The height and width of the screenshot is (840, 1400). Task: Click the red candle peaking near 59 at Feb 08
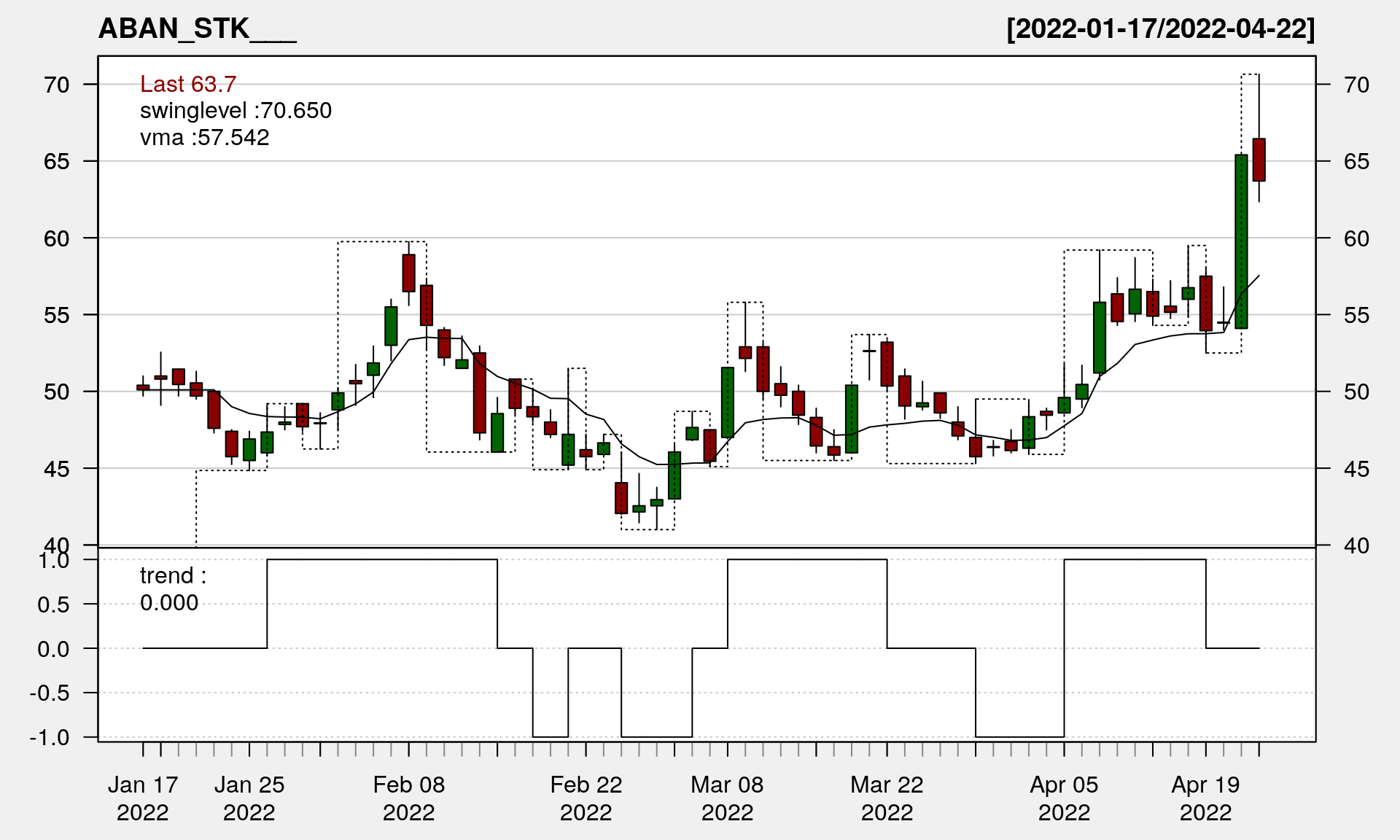(408, 273)
